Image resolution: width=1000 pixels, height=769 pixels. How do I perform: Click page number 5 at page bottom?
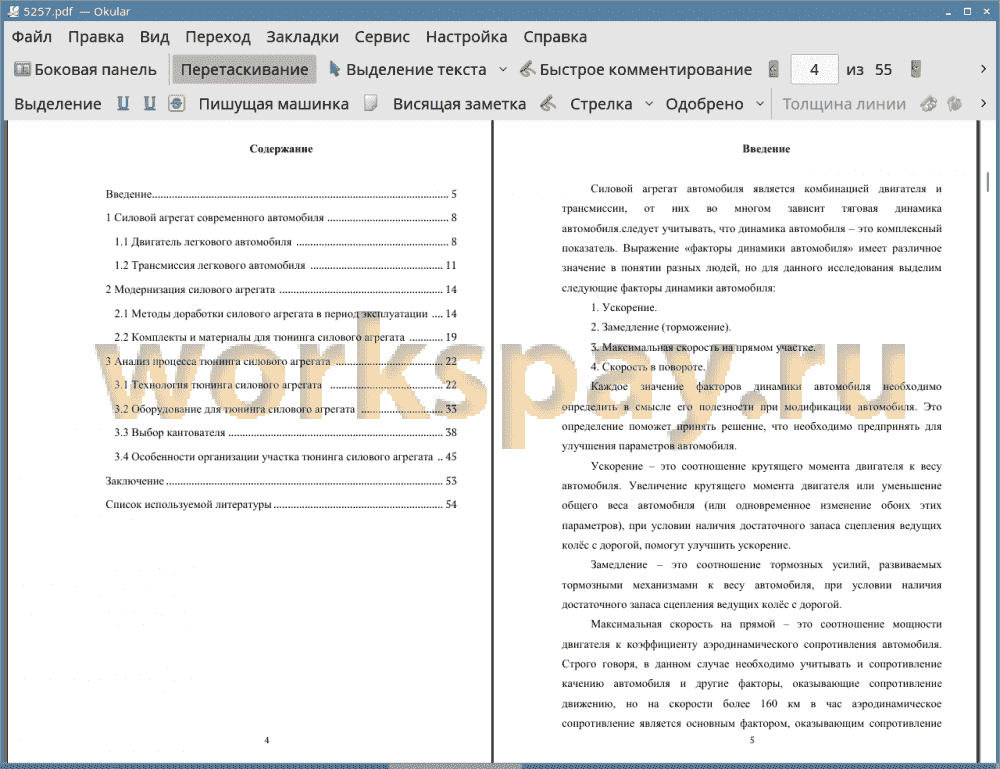click(752, 740)
